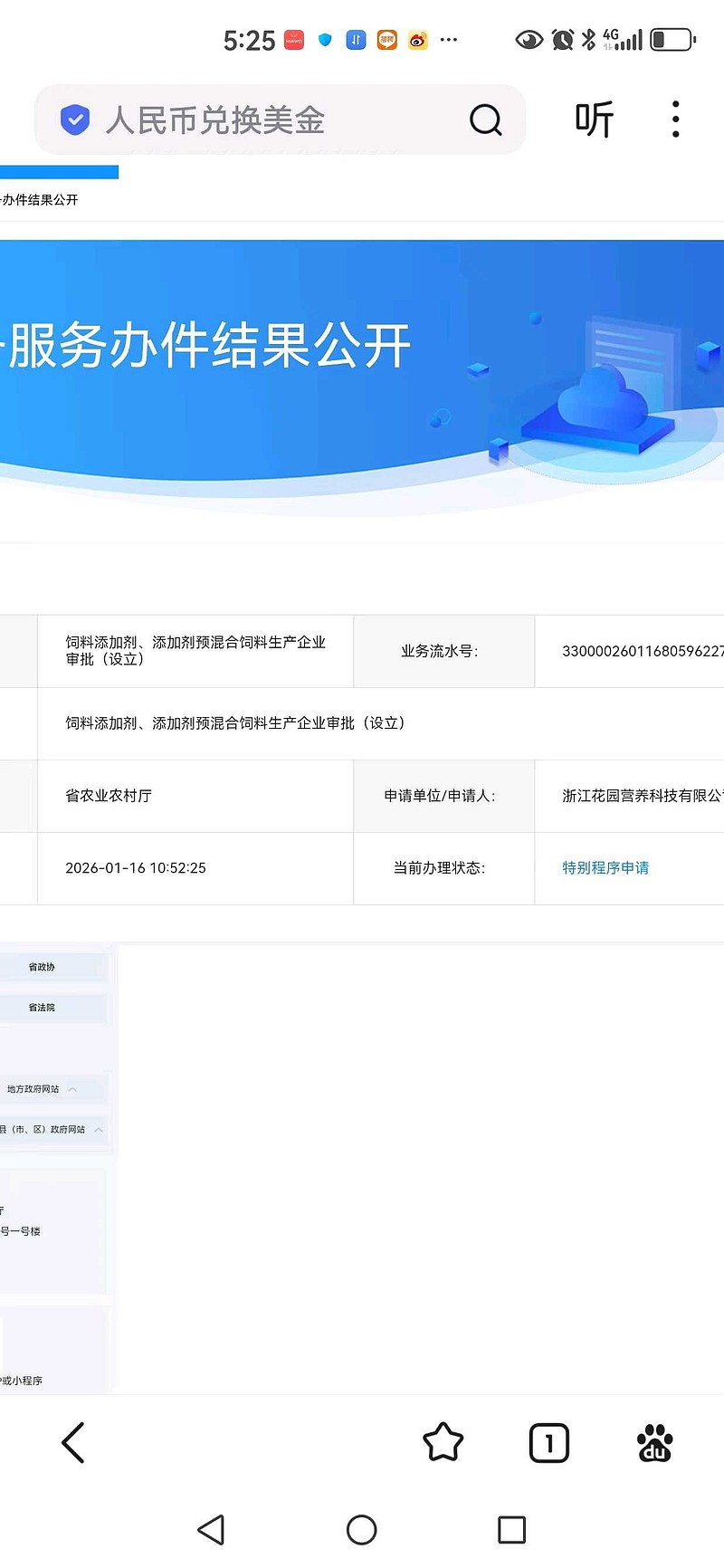Tap the alarm clock status icon
Image resolution: width=724 pixels, height=1568 pixels.
tap(563, 40)
